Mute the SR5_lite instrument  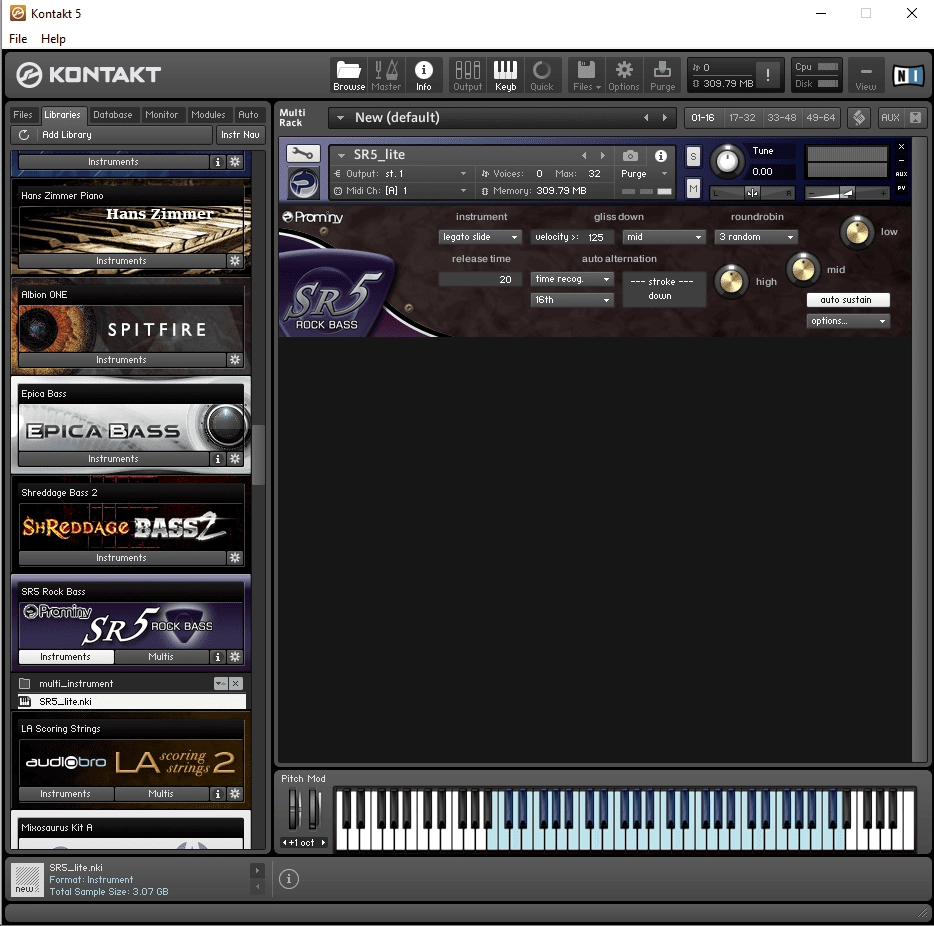(x=693, y=189)
